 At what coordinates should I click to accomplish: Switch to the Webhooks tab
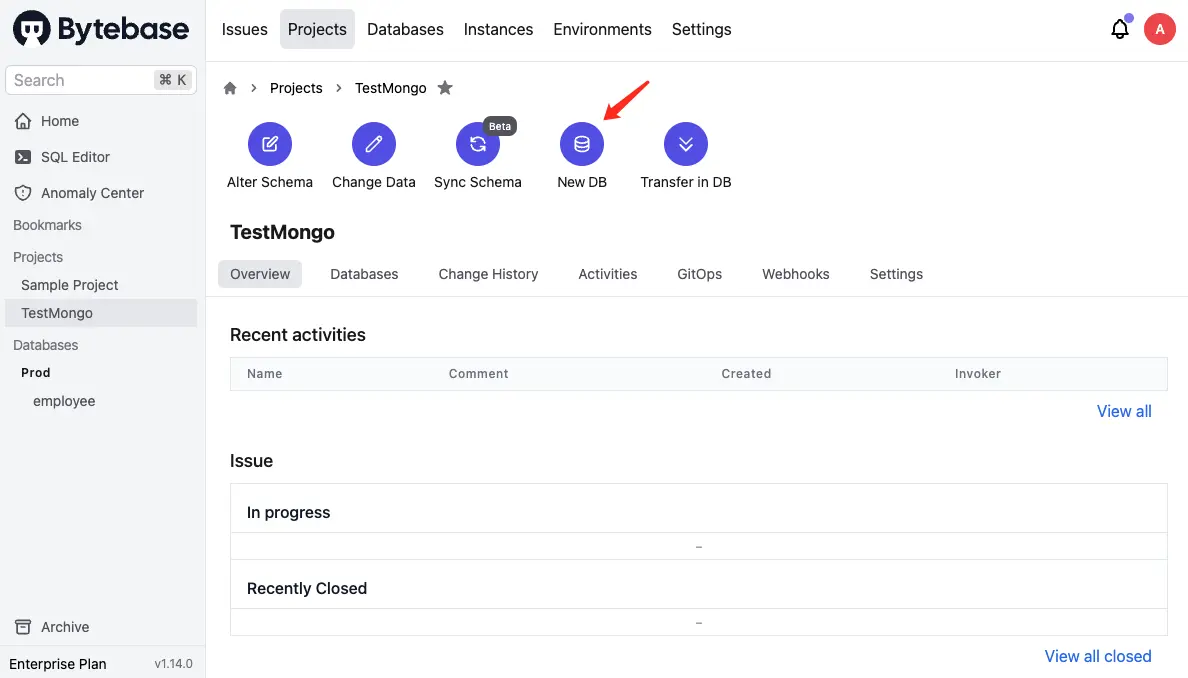point(796,274)
